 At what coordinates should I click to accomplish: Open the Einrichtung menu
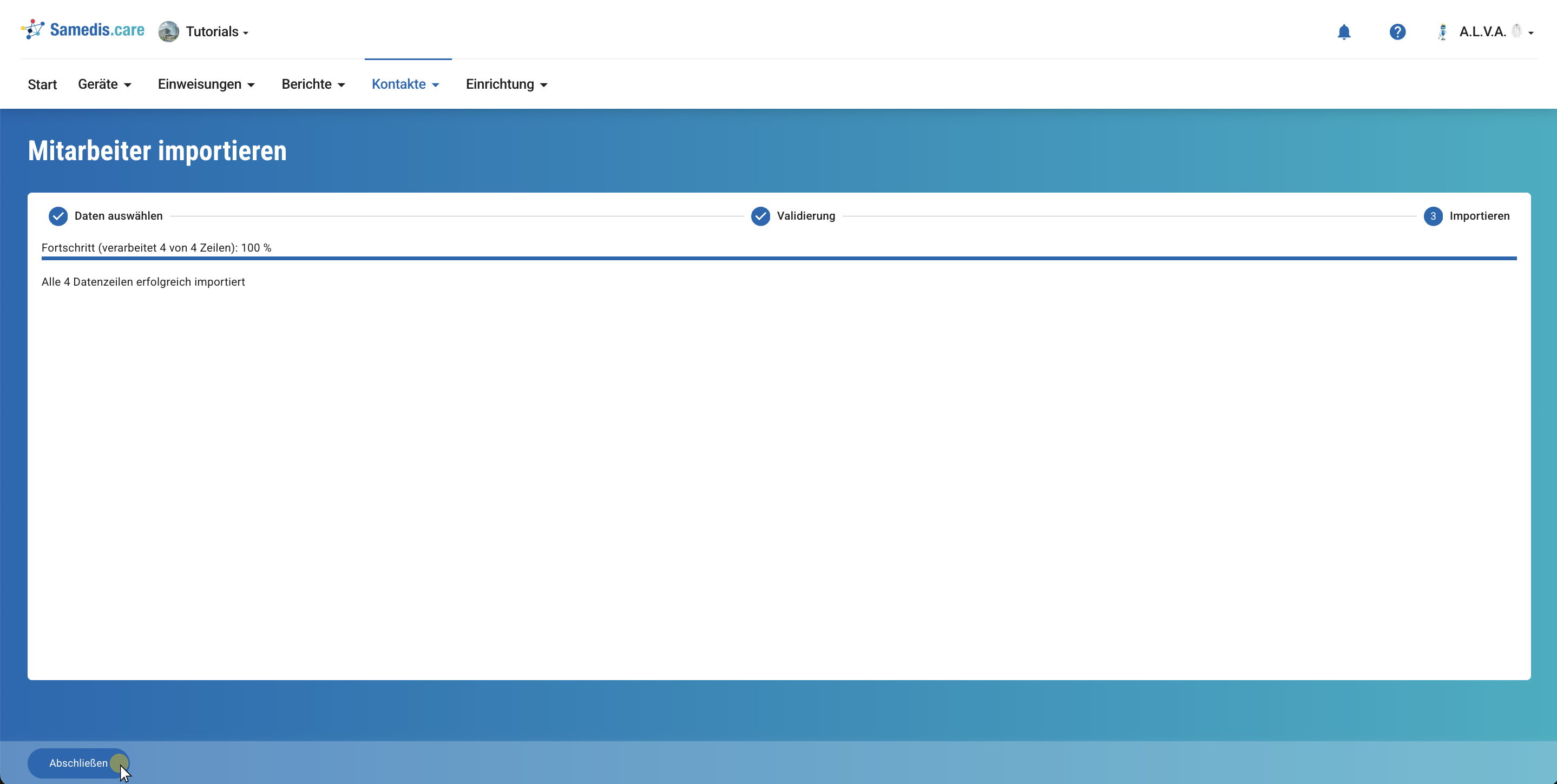[506, 84]
